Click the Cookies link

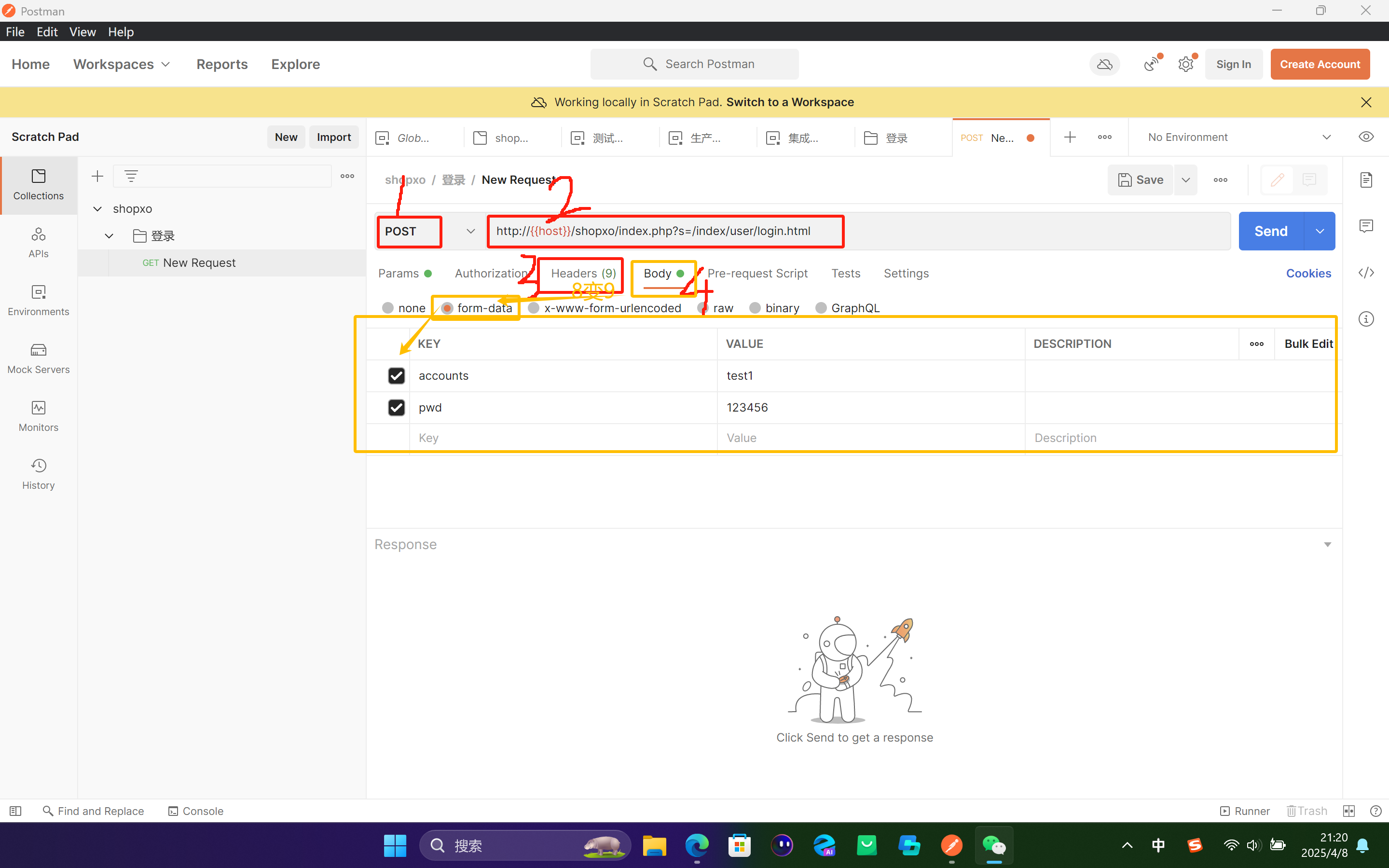point(1307,273)
